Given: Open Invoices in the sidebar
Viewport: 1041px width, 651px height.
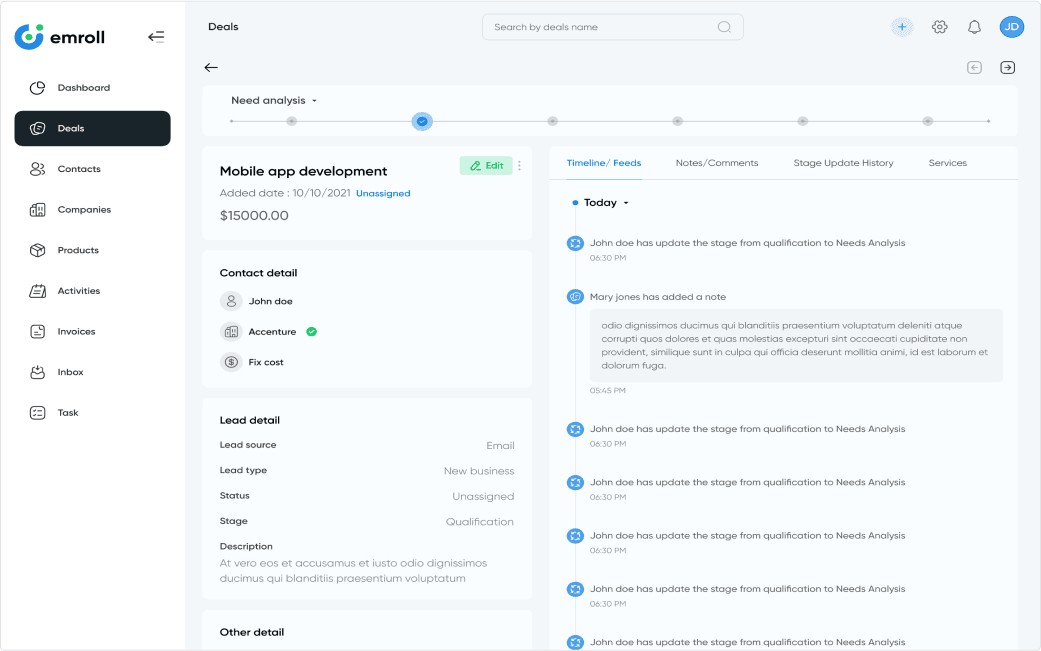Looking at the screenshot, I should pyautogui.click(x=76, y=332).
